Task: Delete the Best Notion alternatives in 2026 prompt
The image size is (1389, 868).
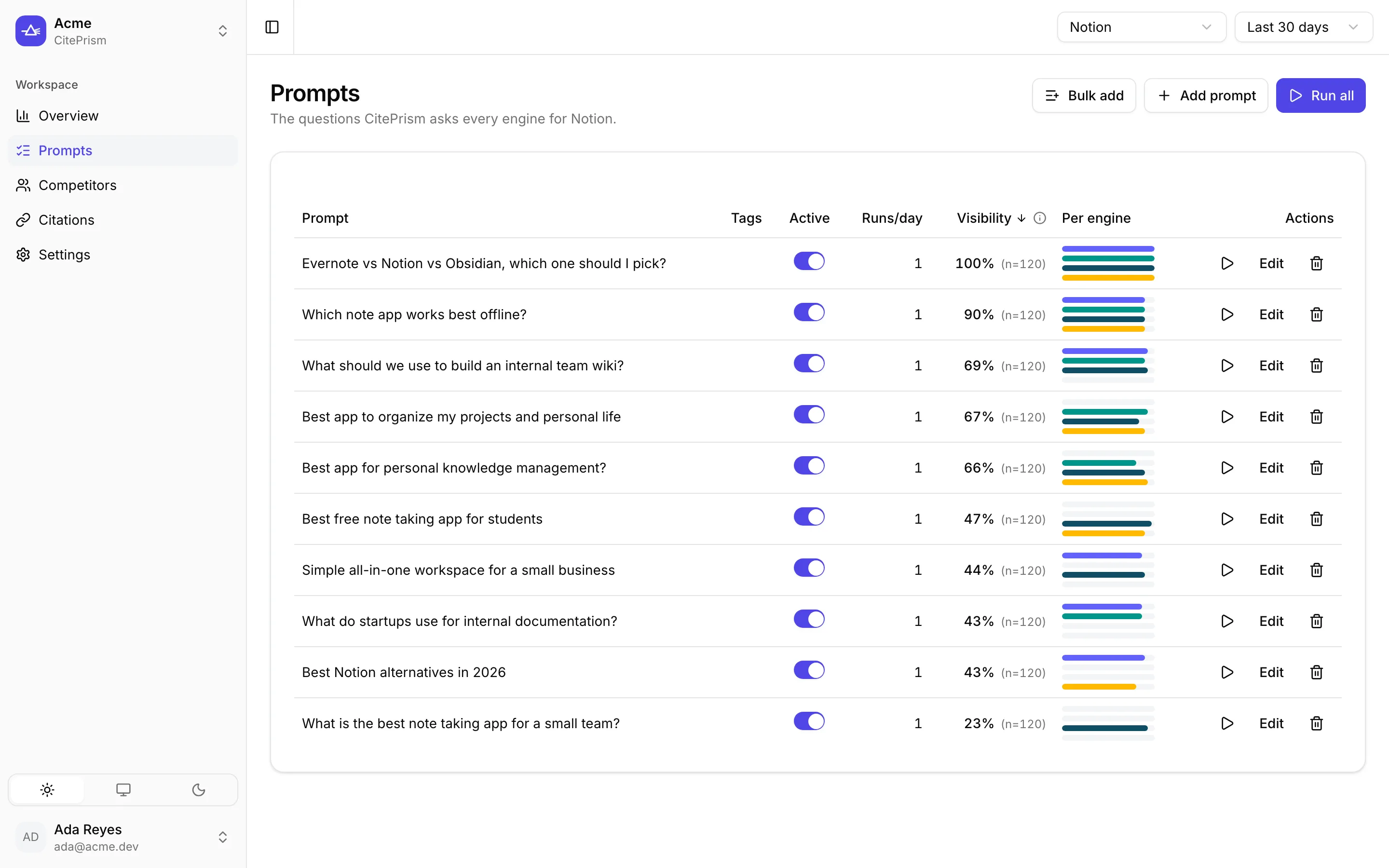Action: (x=1316, y=672)
